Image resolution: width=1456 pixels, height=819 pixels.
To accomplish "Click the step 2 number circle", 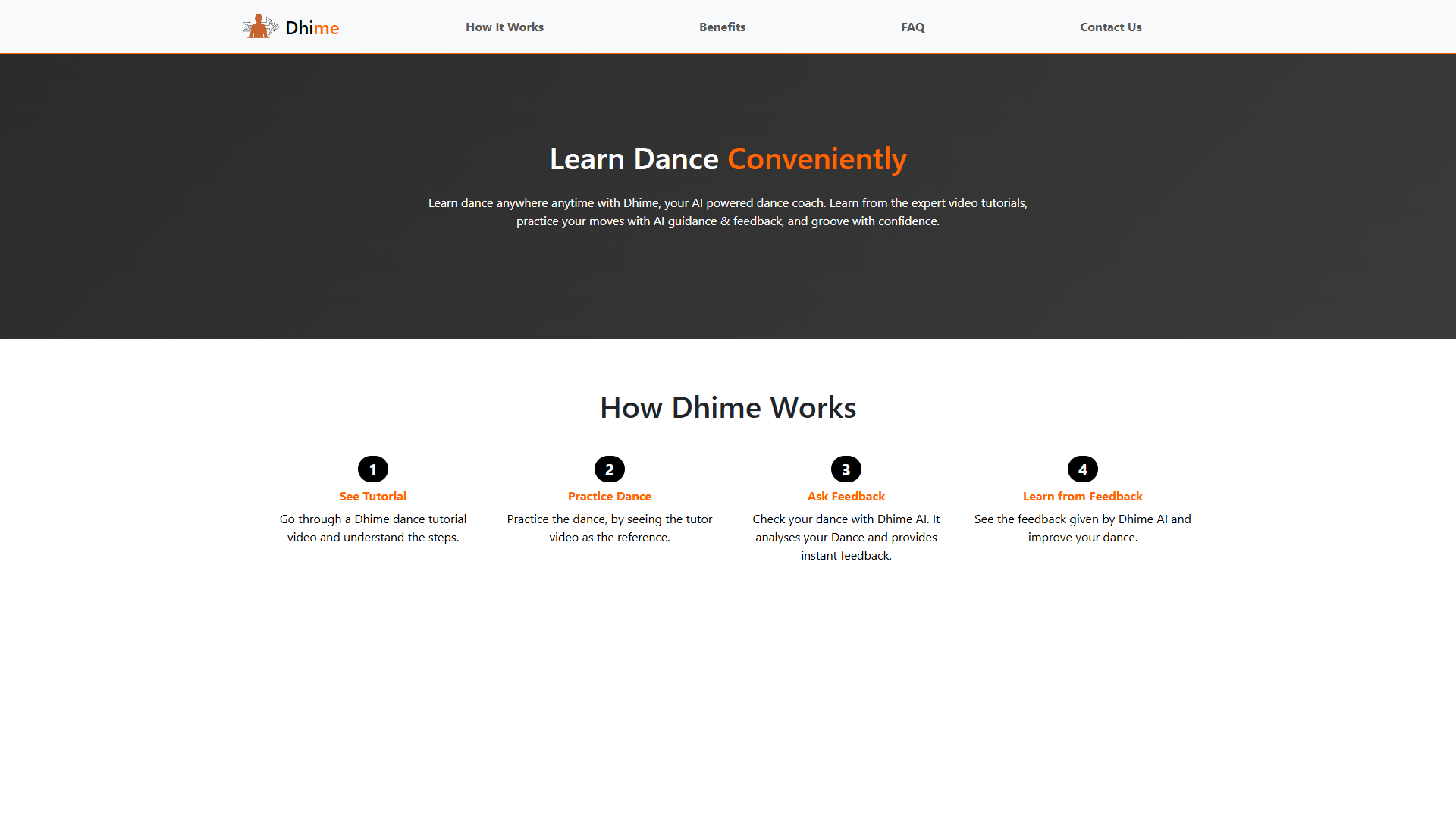I will point(610,469).
